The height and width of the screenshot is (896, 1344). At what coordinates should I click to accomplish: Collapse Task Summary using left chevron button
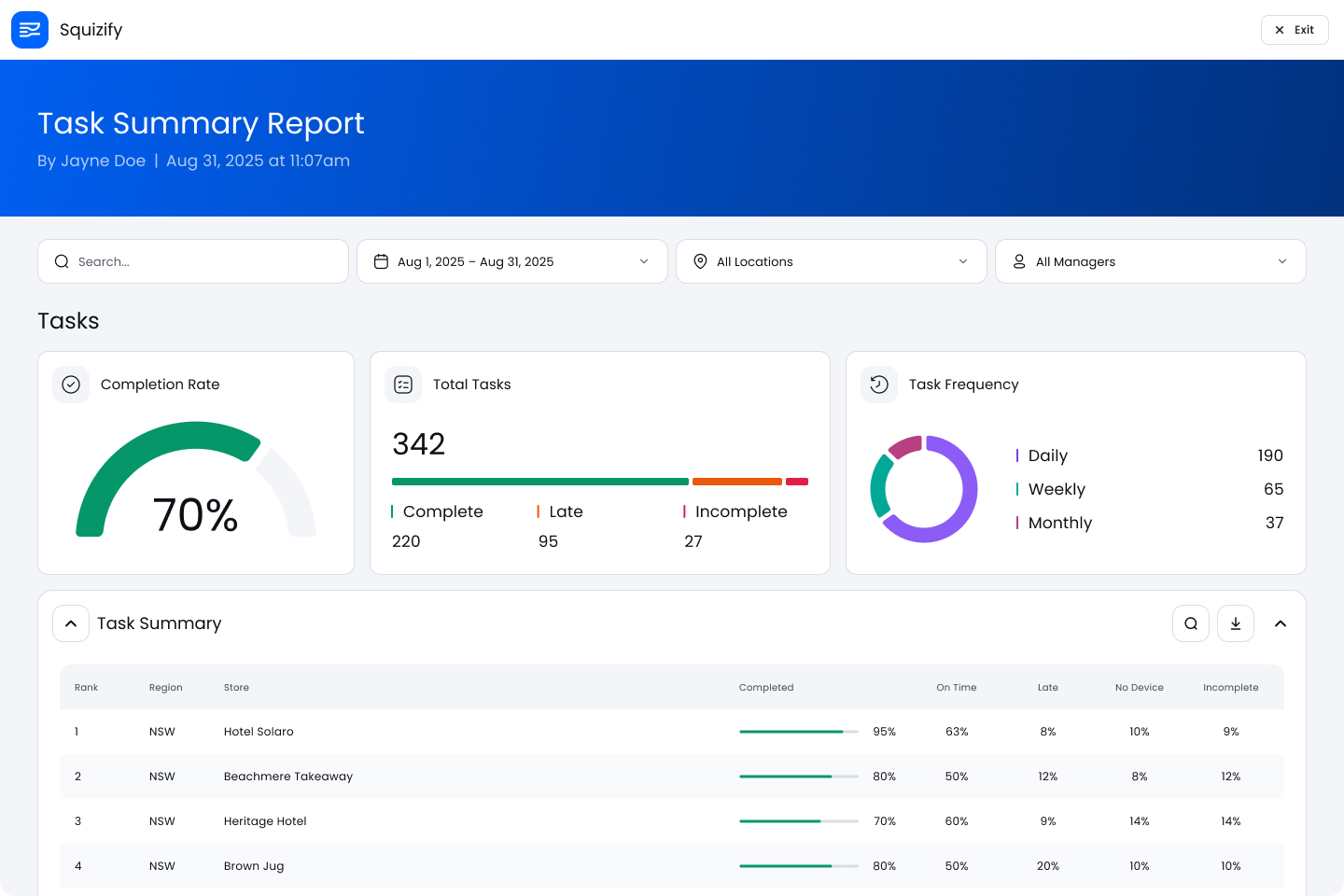click(x=71, y=623)
